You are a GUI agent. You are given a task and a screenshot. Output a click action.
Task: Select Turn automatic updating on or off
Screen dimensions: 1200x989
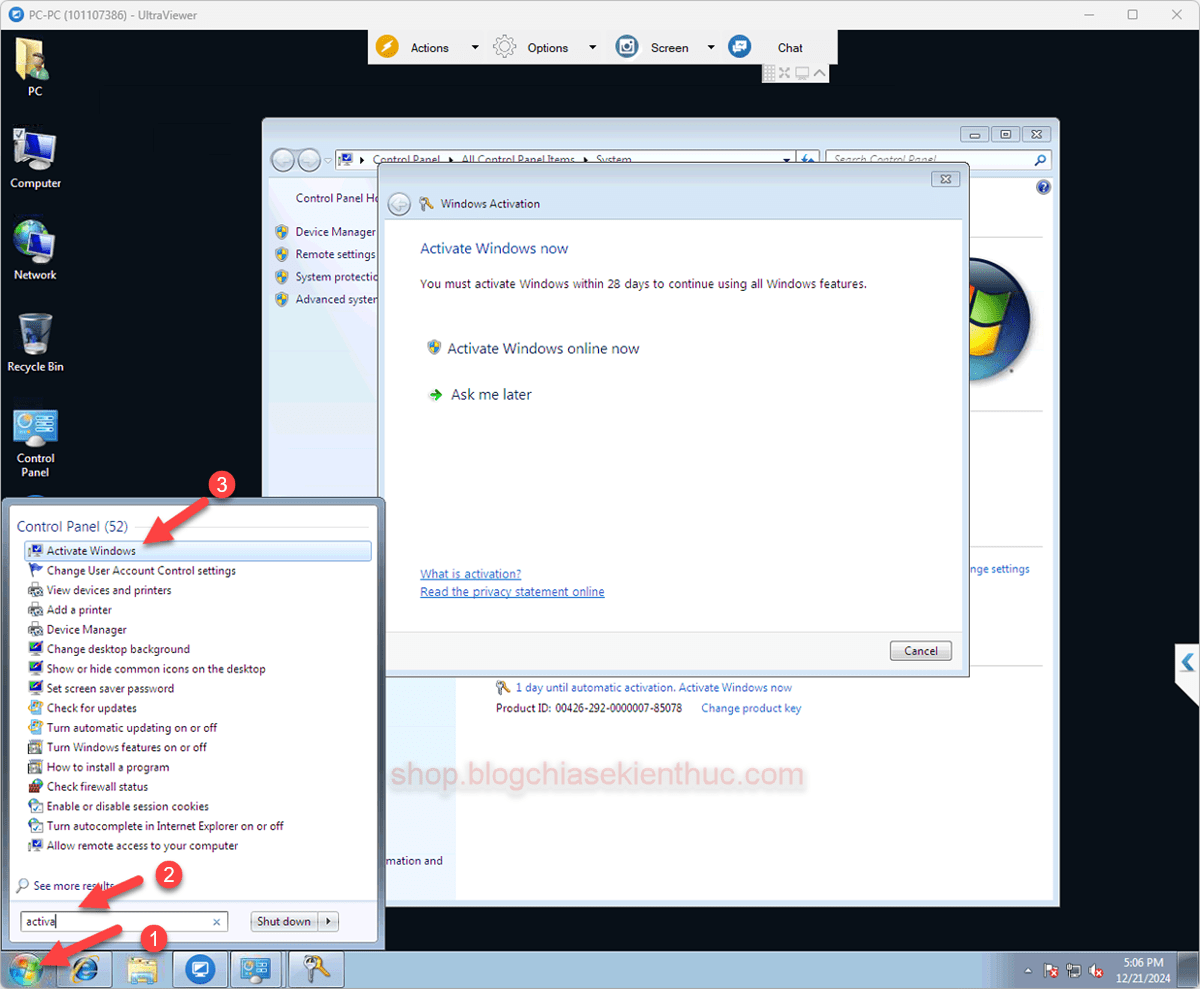pyautogui.click(x=132, y=728)
